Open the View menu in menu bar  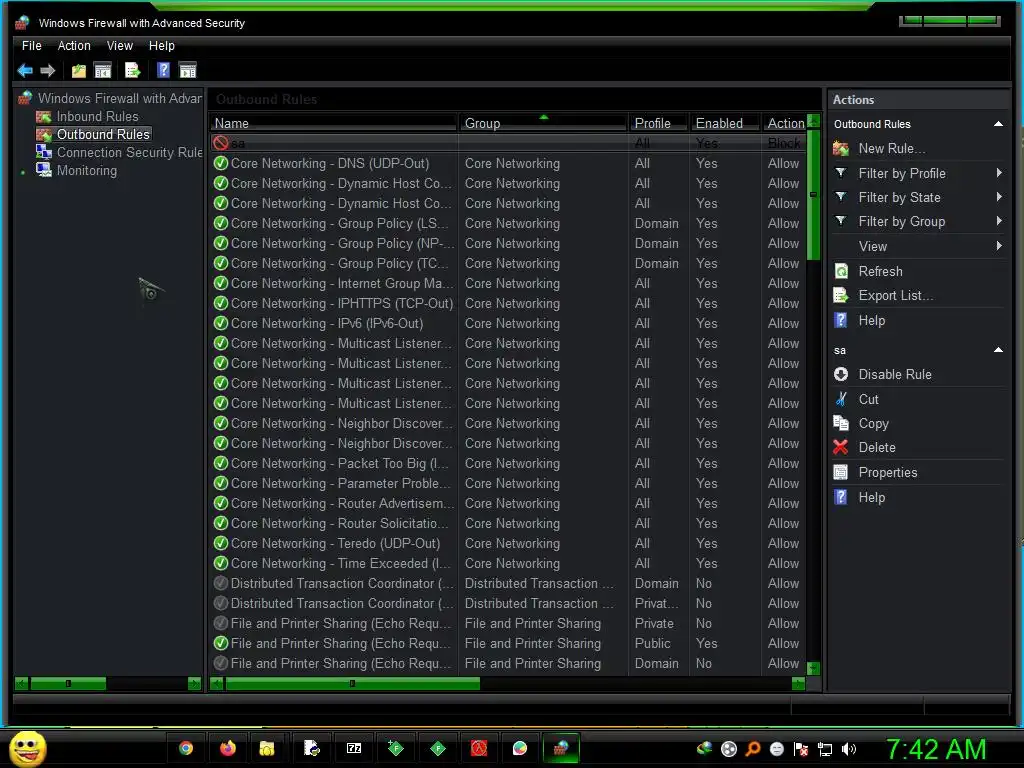point(120,46)
